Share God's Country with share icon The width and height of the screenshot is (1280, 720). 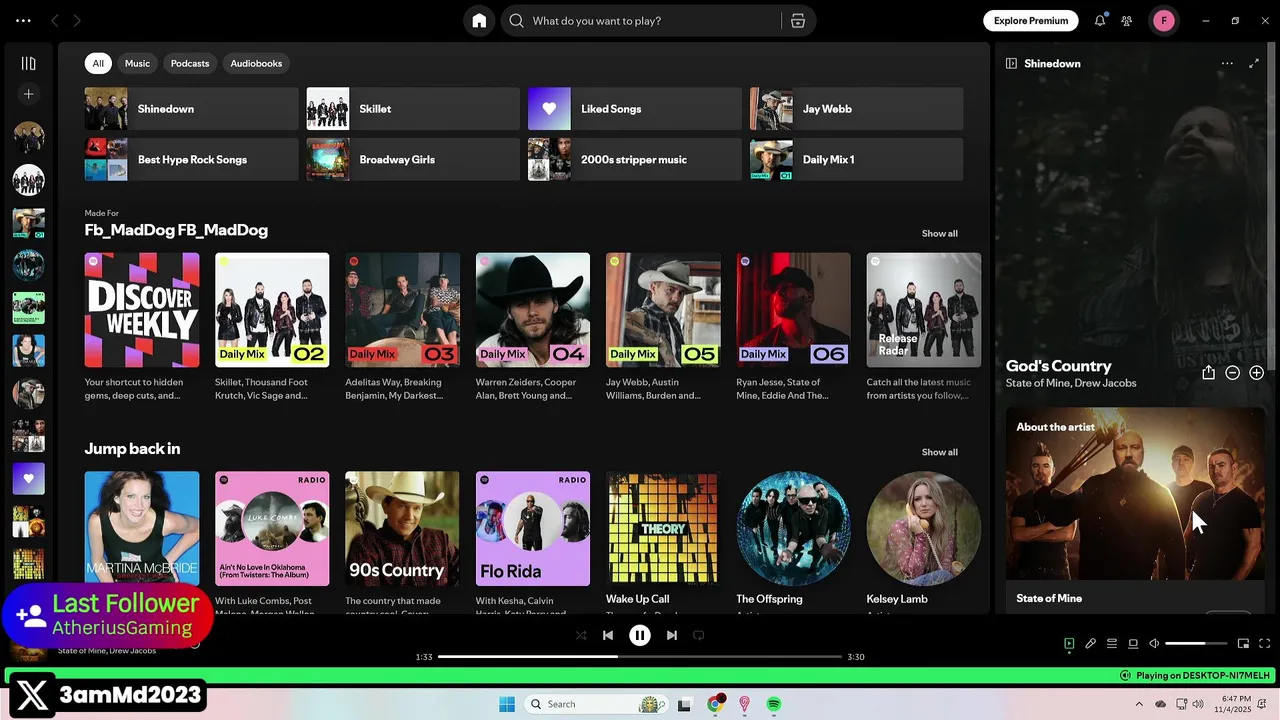[1208, 372]
